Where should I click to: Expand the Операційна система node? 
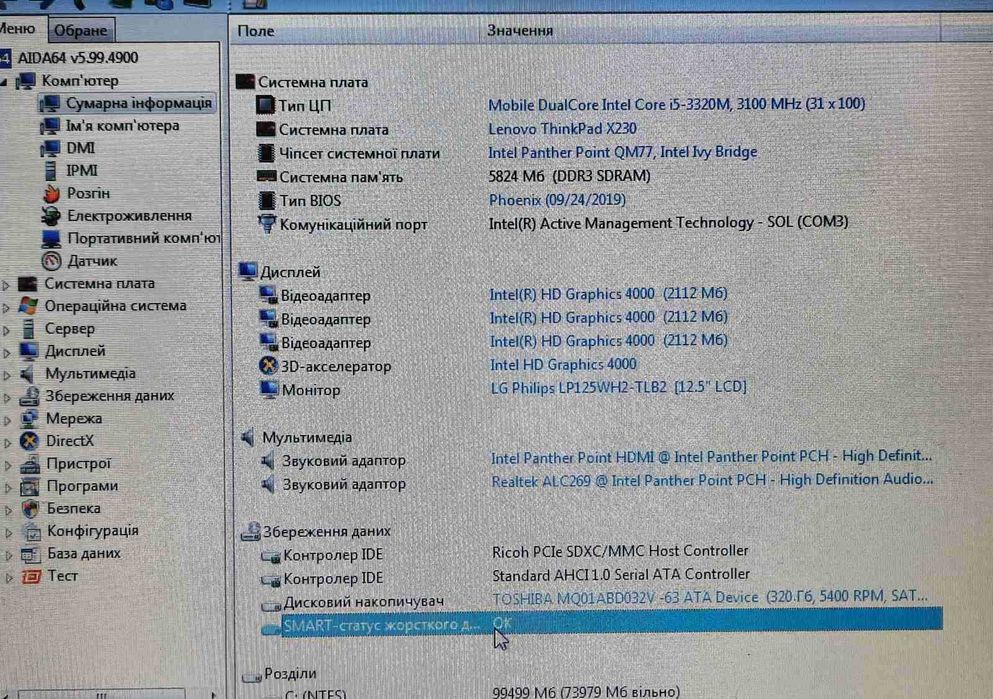pos(6,308)
